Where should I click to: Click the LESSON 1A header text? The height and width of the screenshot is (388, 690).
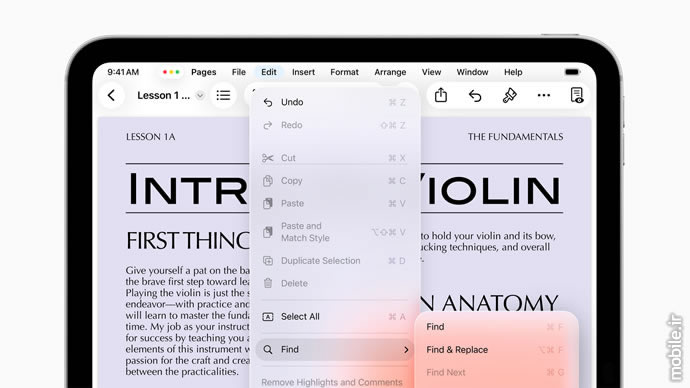(150, 137)
